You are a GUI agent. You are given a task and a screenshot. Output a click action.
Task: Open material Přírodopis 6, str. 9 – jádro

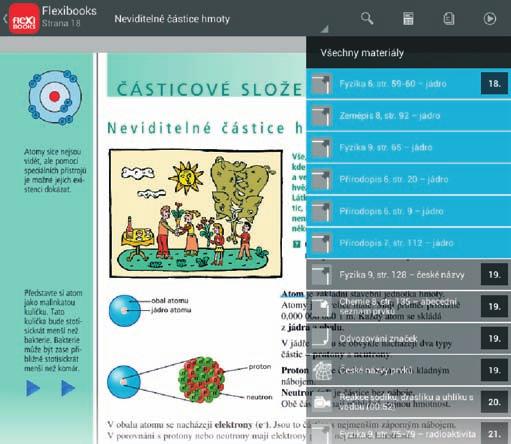click(408, 211)
